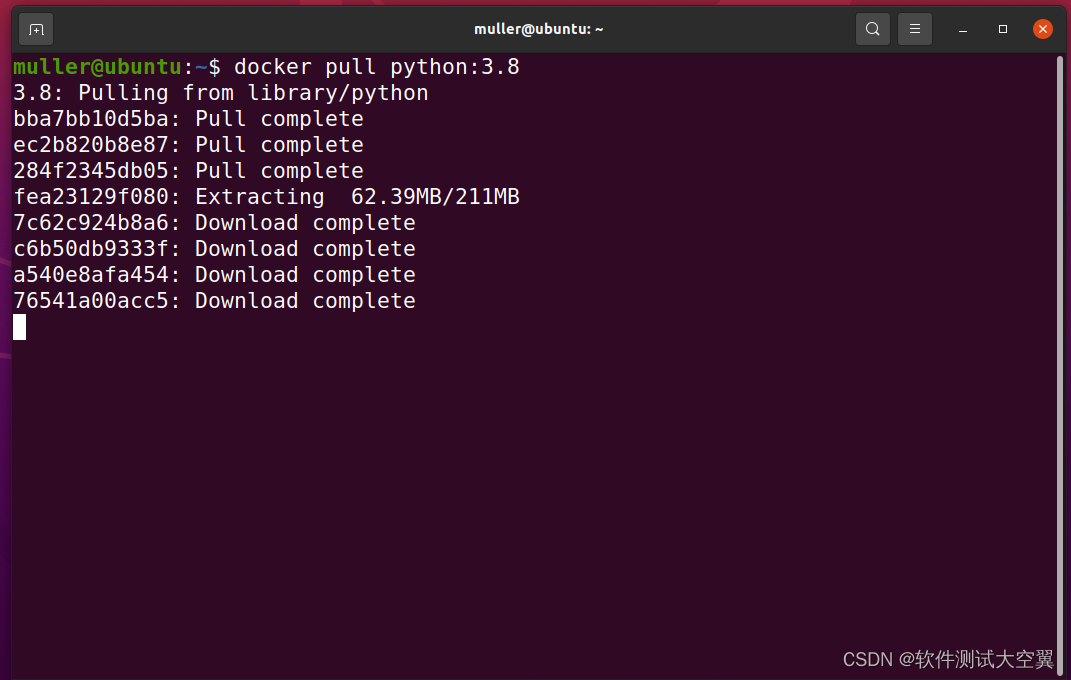Click the window title "muller@ubuntu: ~"
Viewport: 1071px width, 680px height.
click(538, 29)
